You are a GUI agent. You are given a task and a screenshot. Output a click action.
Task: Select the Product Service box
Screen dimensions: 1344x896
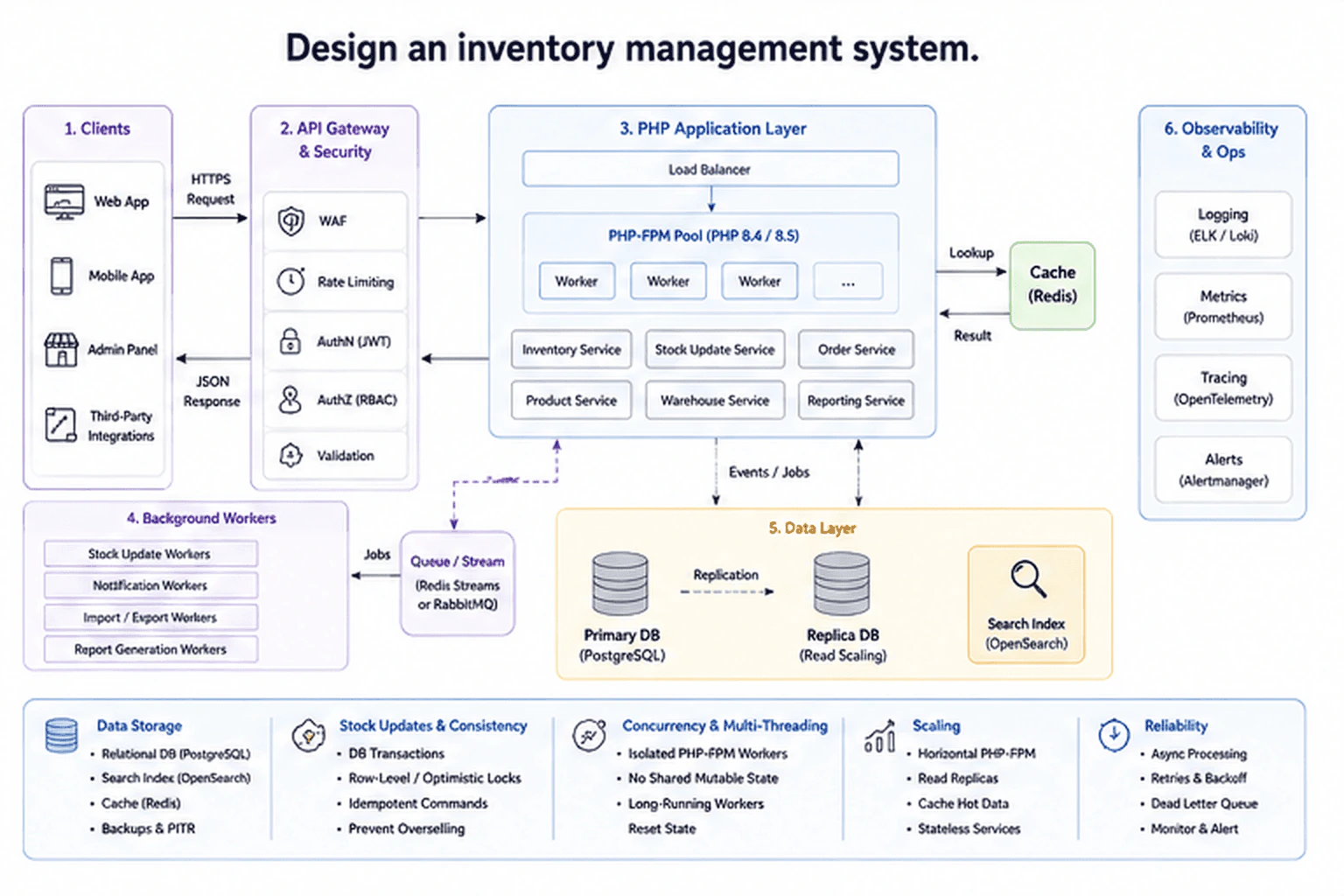click(571, 400)
